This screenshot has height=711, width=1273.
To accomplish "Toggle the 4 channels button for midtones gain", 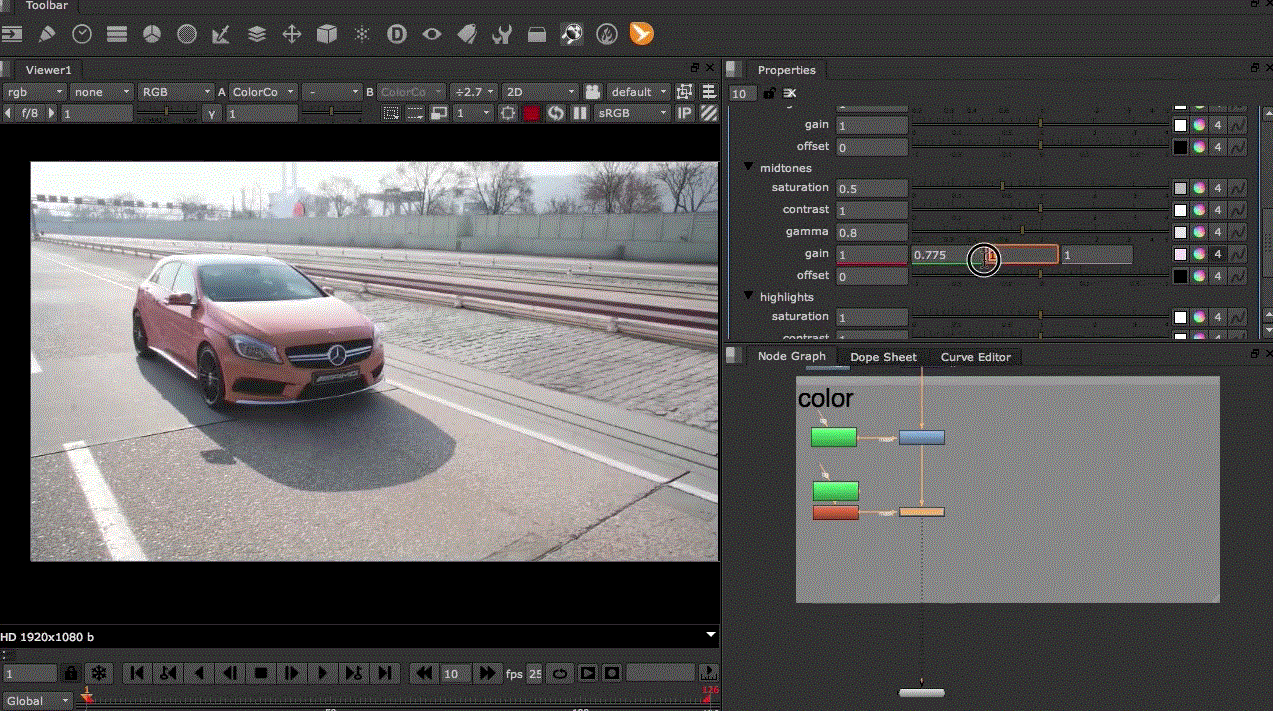I will pyautogui.click(x=1218, y=254).
